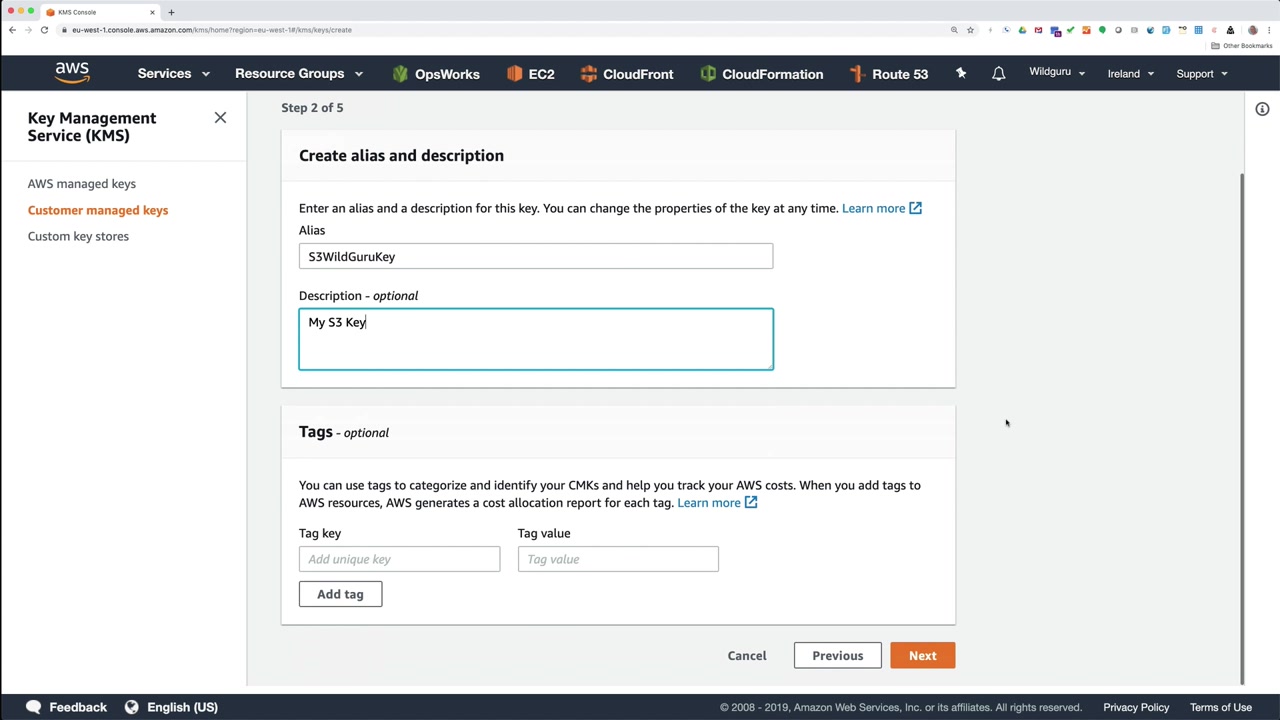
Task: Click the OpsWorks shortcut icon
Action: point(401,74)
